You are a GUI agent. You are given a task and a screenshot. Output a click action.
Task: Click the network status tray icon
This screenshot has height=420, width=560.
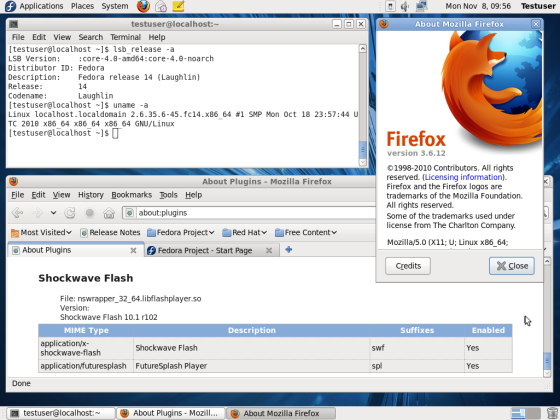(x=421, y=6)
